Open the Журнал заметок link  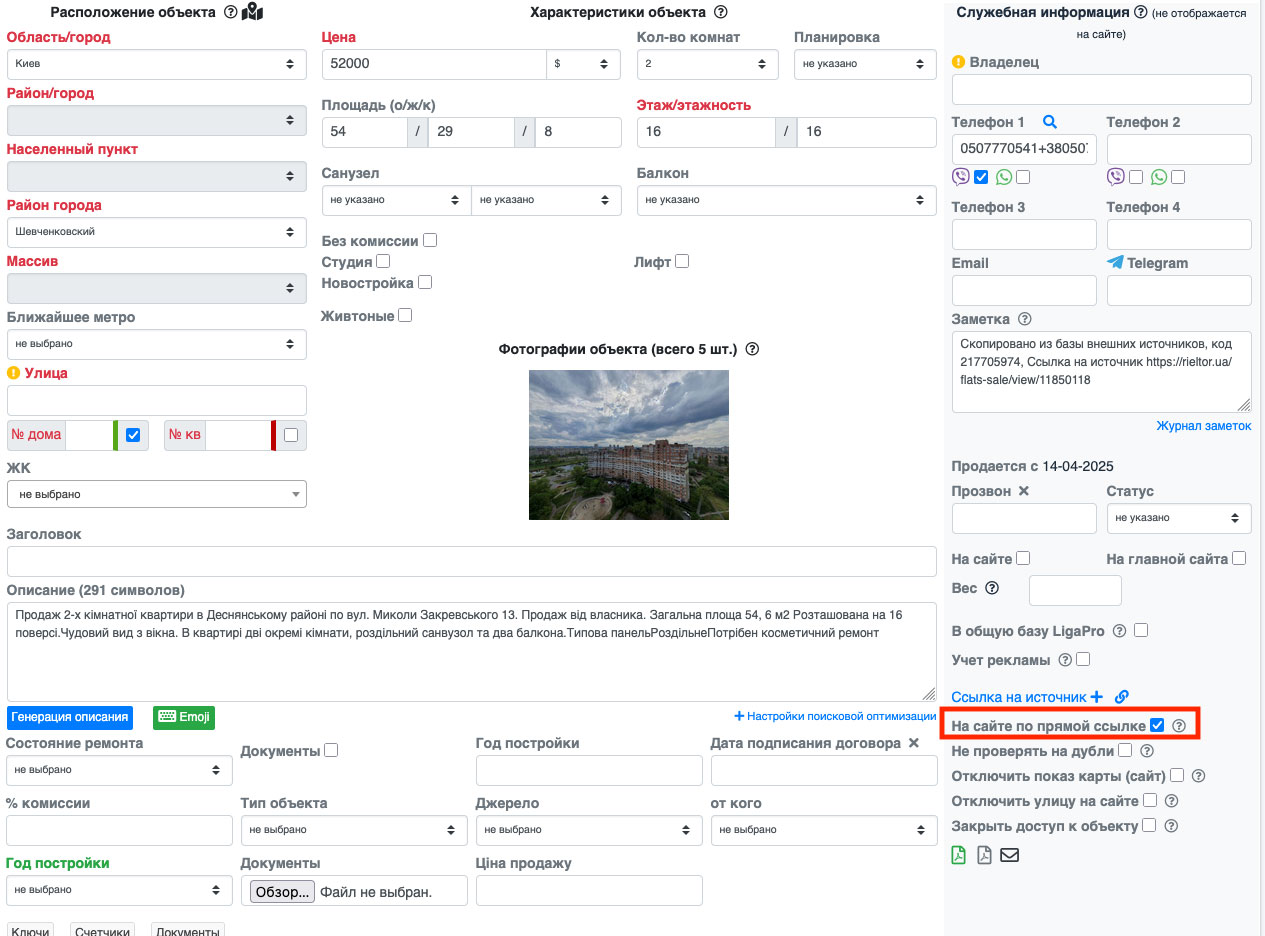(1204, 426)
